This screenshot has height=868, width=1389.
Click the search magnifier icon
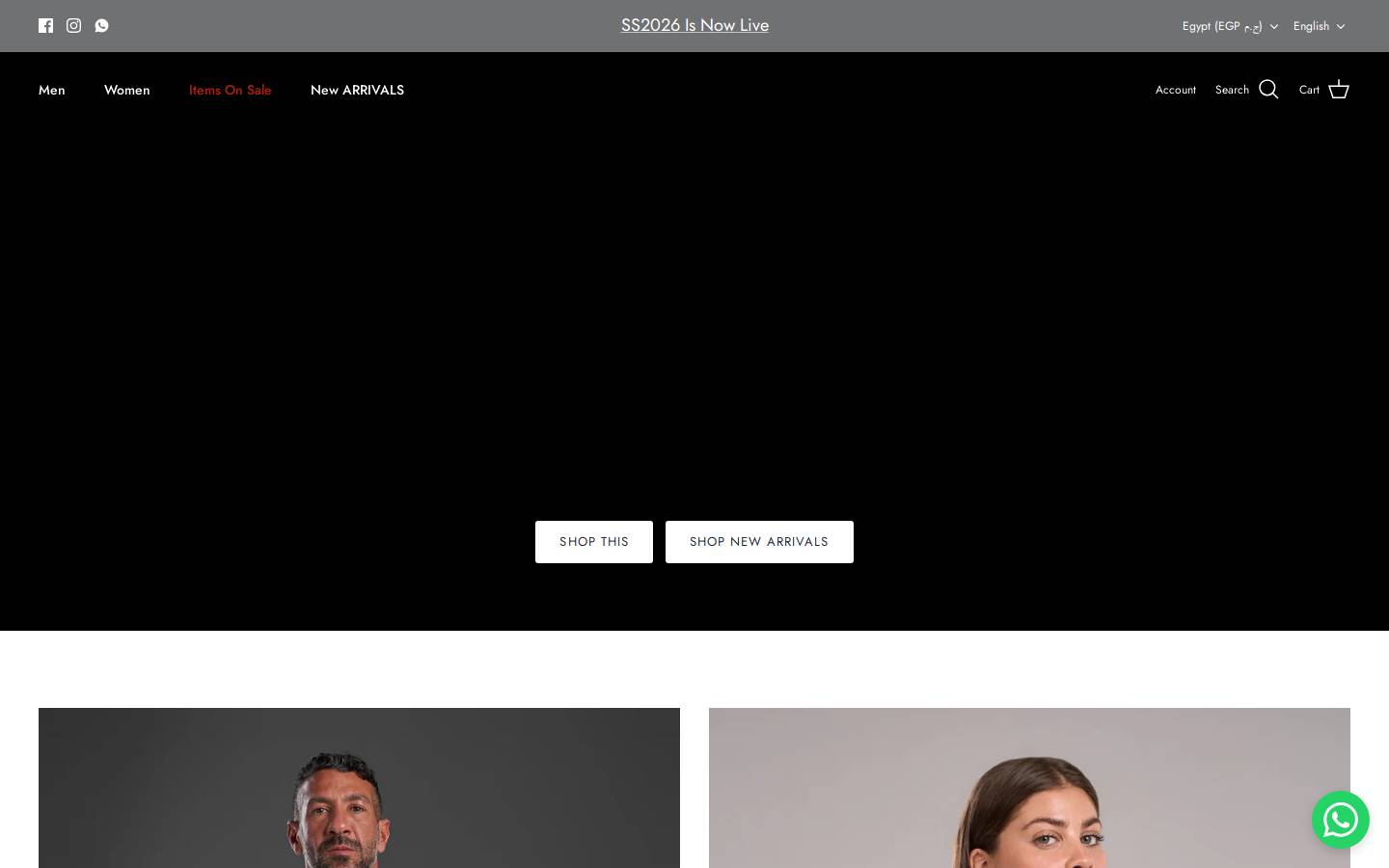coord(1268,90)
